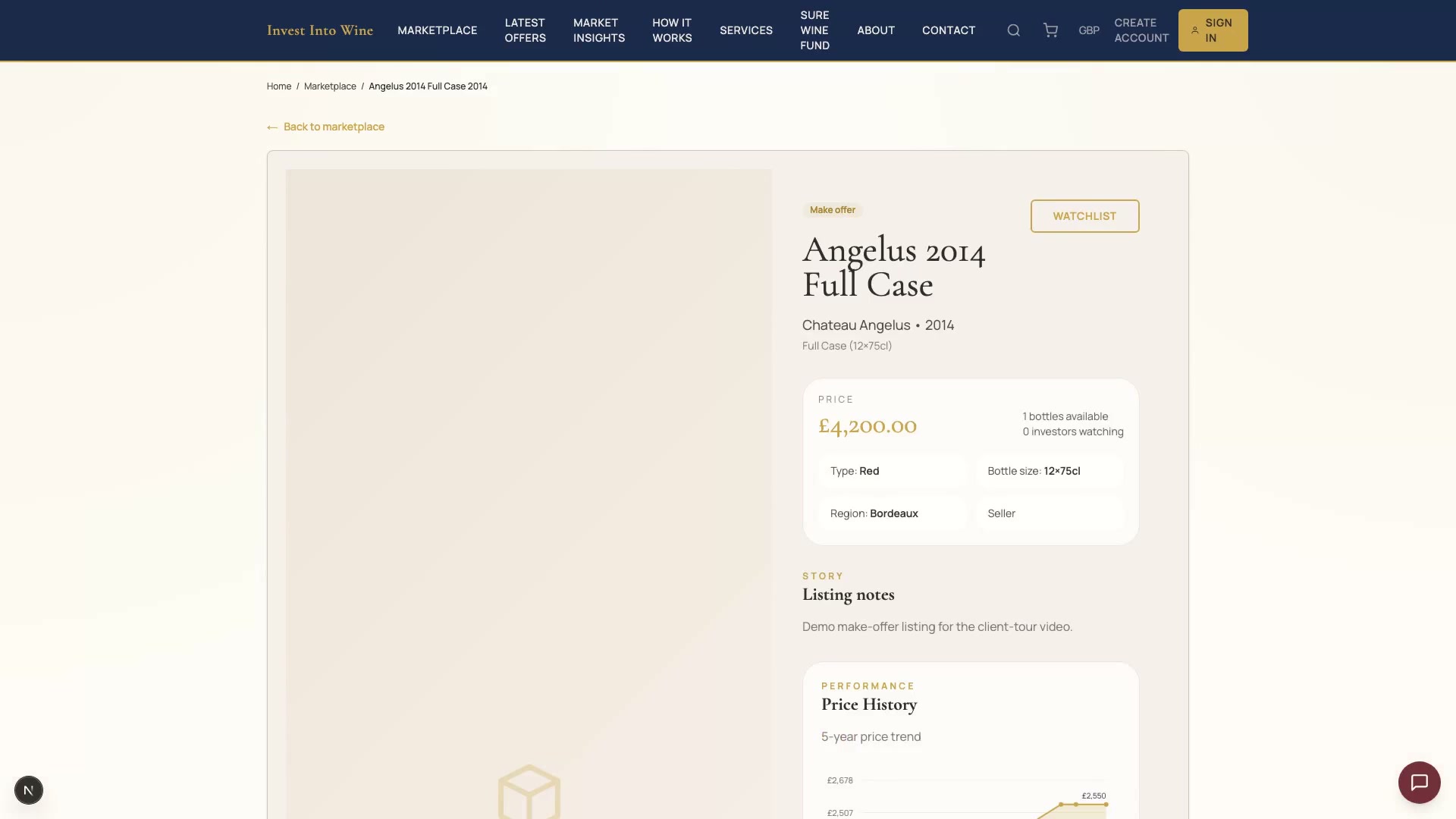This screenshot has width=1456, height=819.
Task: Open the GBP currency selector
Action: coord(1089,30)
